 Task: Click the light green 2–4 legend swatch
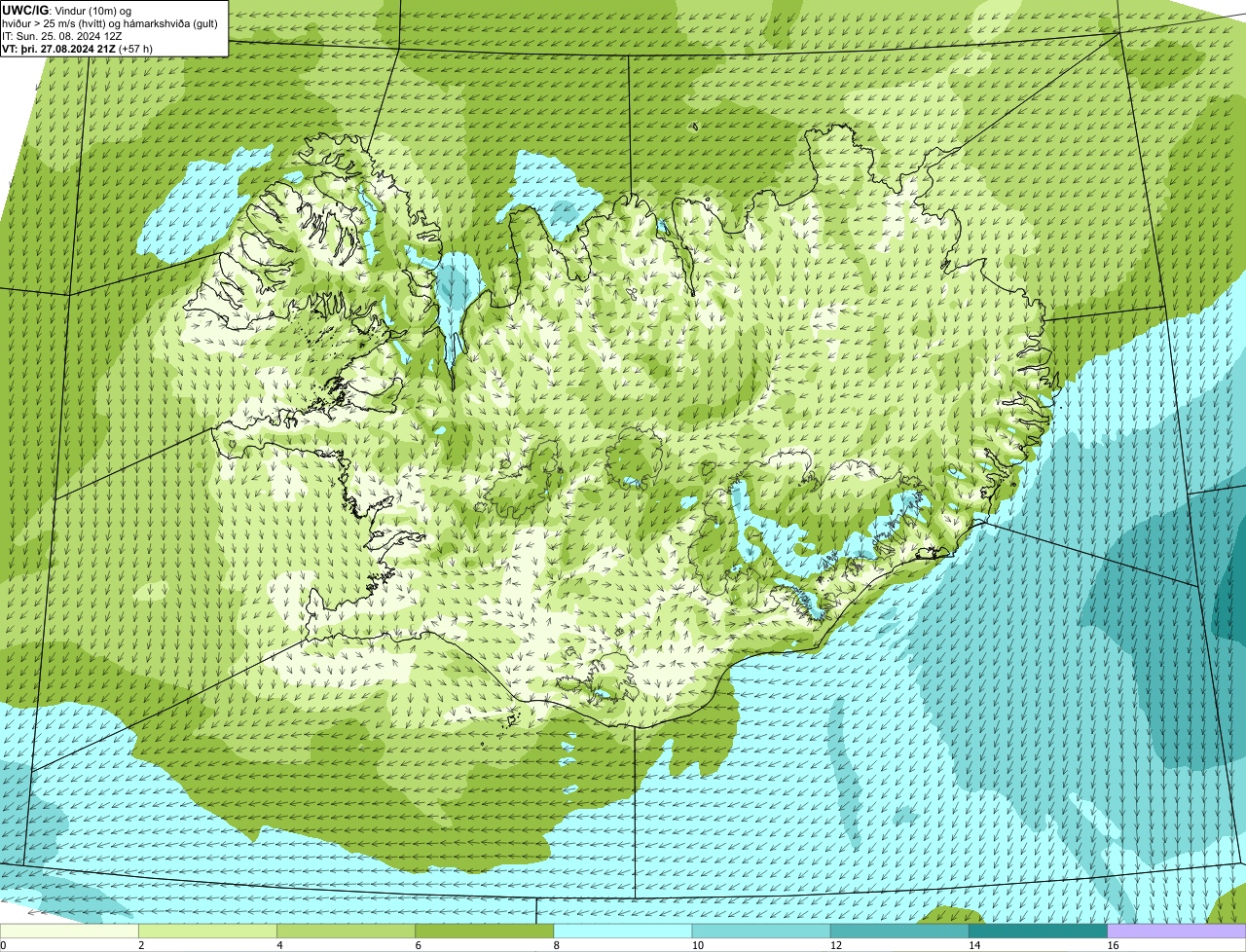click(x=209, y=932)
